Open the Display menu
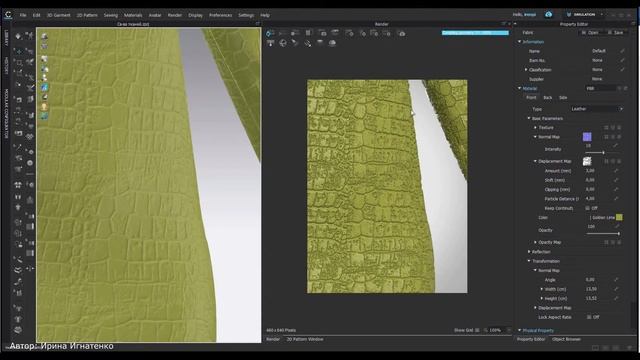The image size is (640, 360). pyautogui.click(x=195, y=15)
